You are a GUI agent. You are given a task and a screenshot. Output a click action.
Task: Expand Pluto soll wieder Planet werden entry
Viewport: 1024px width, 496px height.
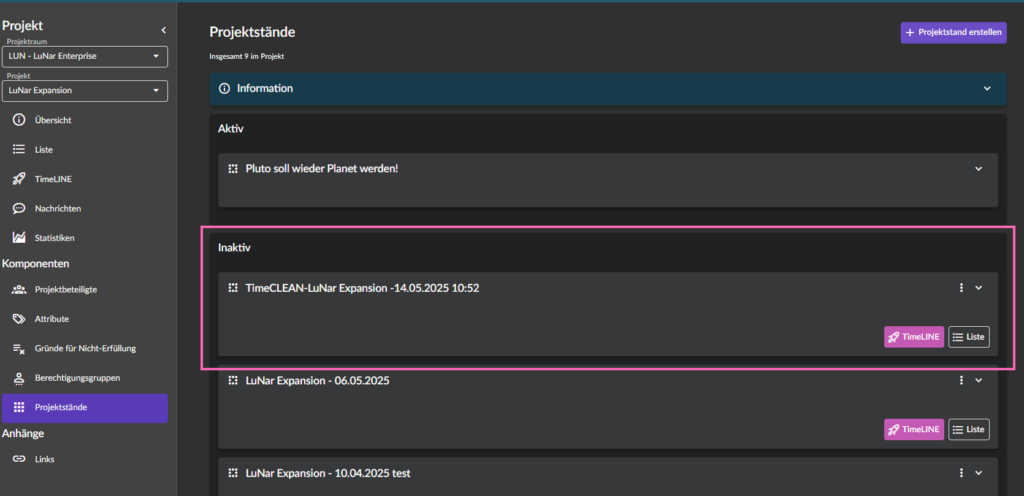pyautogui.click(x=978, y=168)
